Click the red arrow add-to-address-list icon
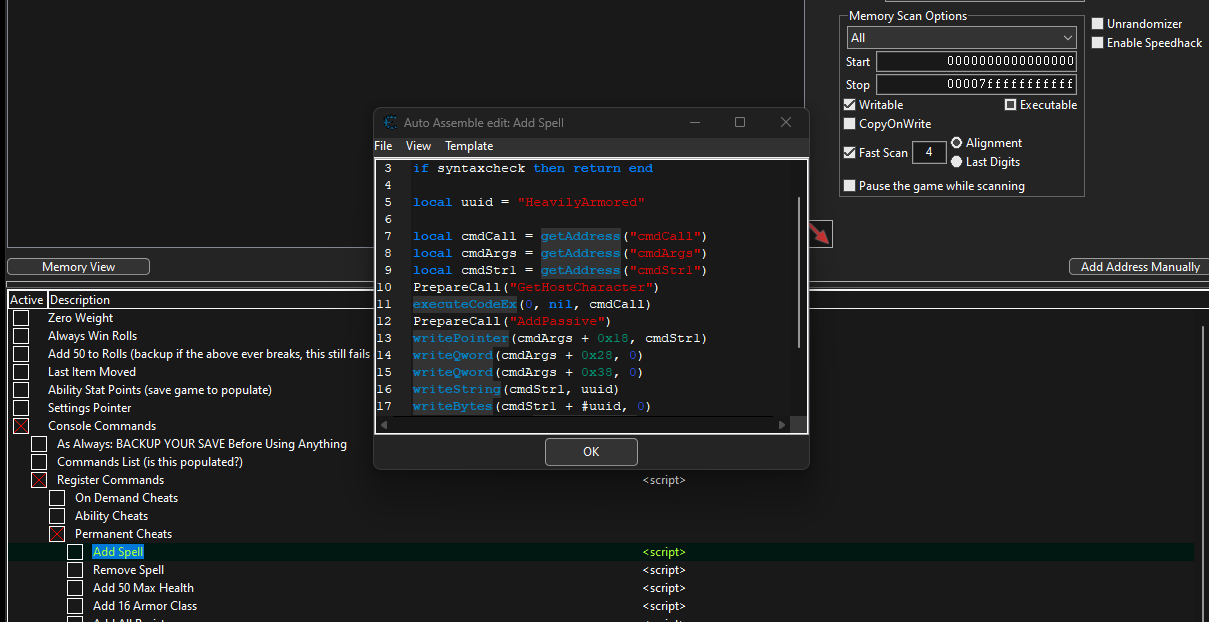 coord(821,234)
